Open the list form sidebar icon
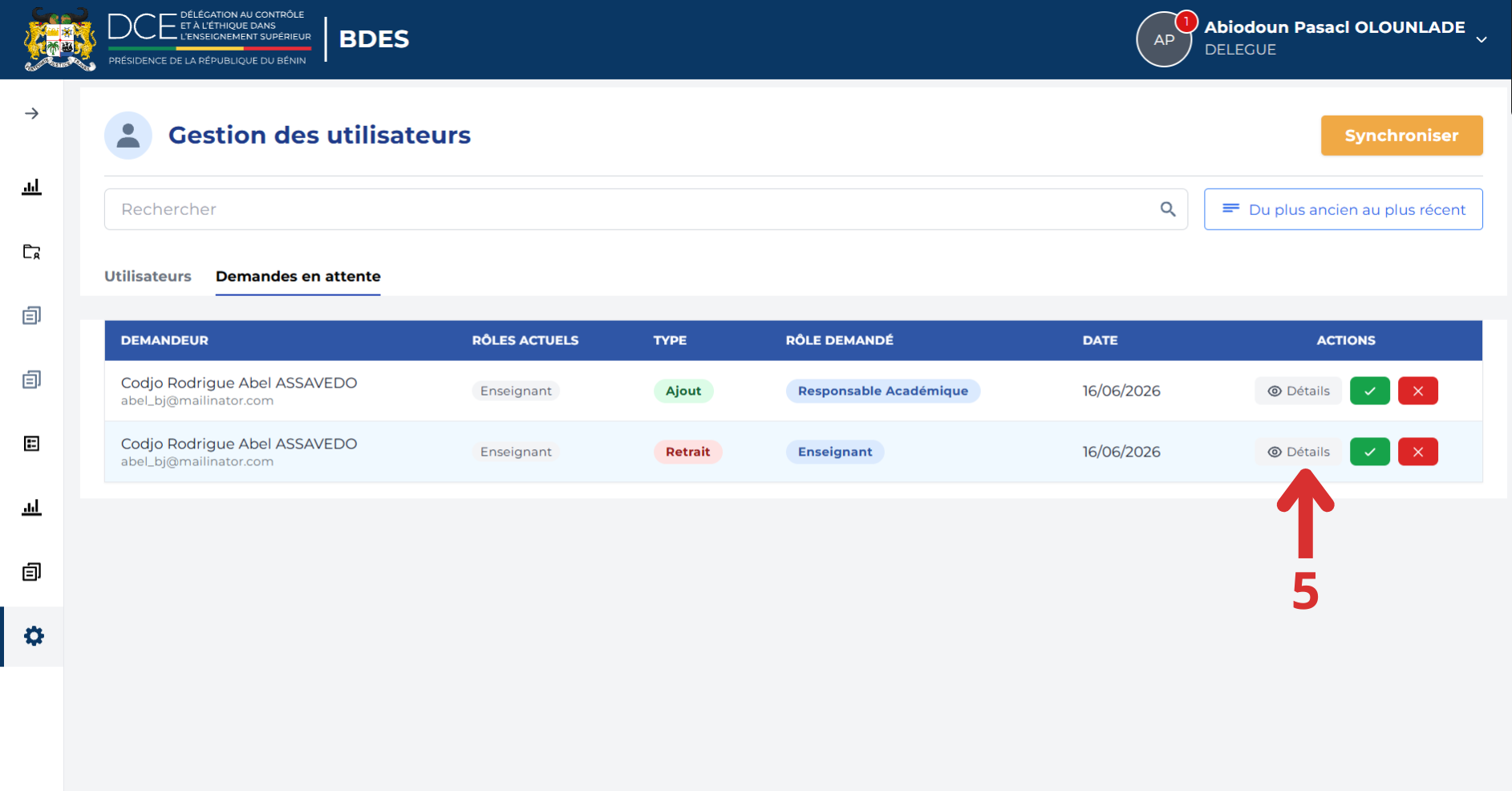The width and height of the screenshot is (1512, 791). [31, 444]
